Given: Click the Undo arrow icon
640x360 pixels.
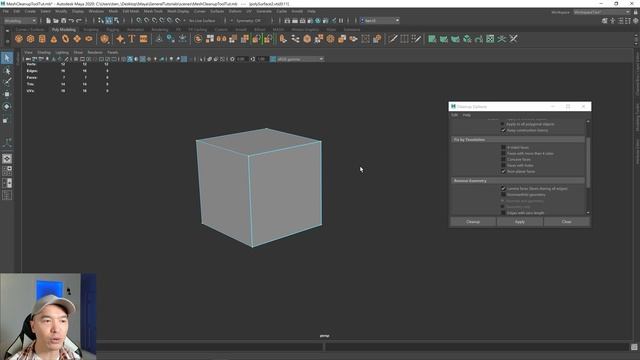Looking at the screenshot, I should (x=71, y=20).
